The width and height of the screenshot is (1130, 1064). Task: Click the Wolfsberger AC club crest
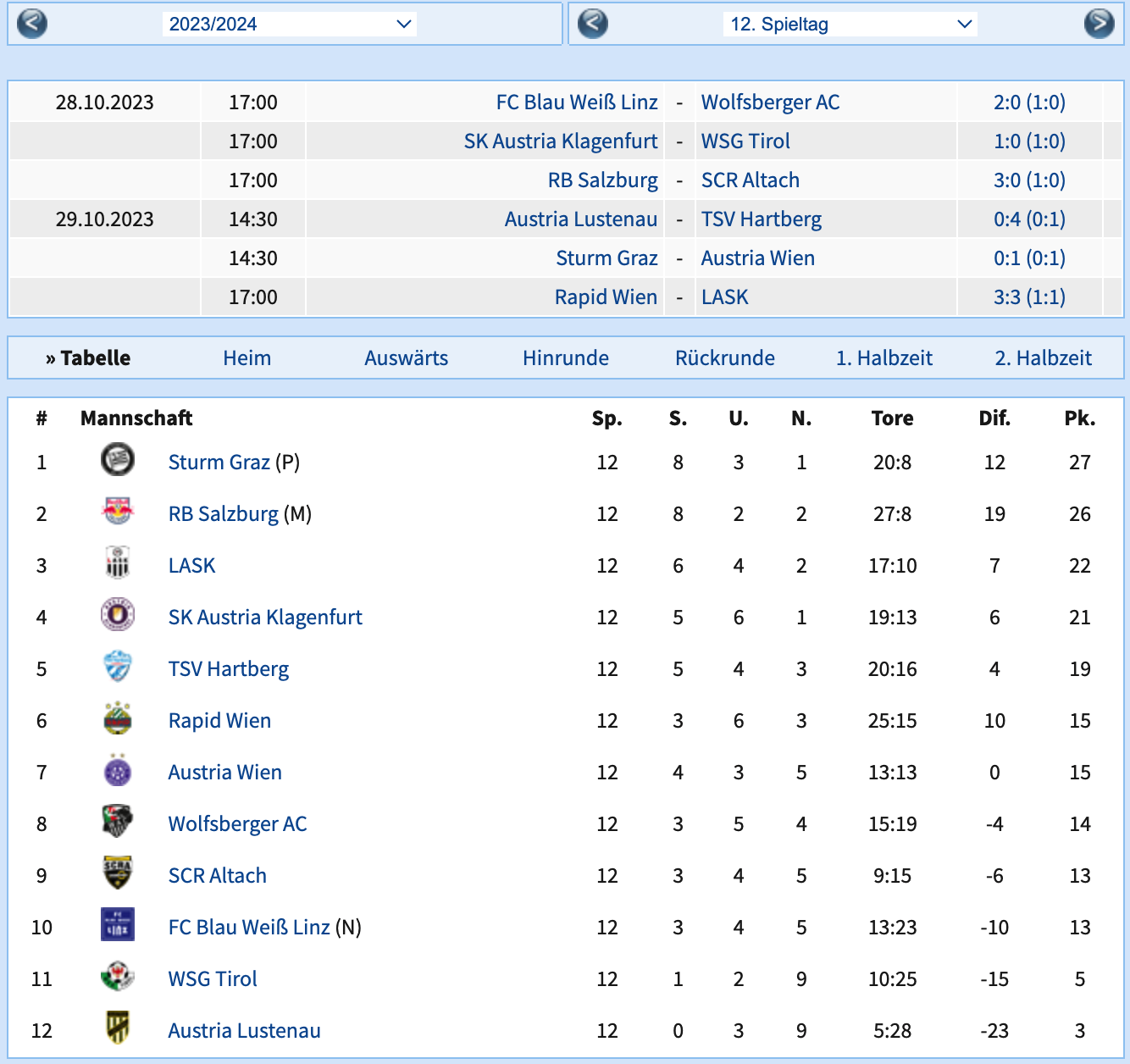(118, 822)
